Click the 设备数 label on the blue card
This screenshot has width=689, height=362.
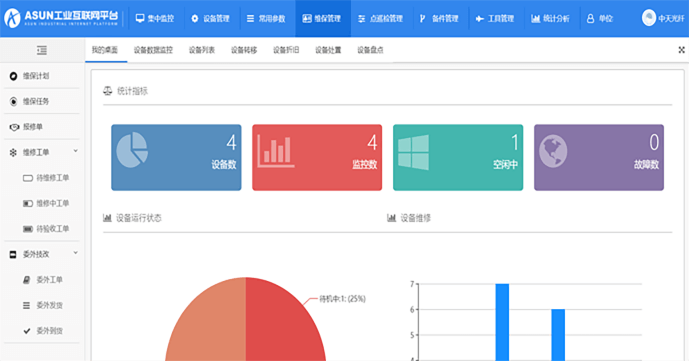224,165
